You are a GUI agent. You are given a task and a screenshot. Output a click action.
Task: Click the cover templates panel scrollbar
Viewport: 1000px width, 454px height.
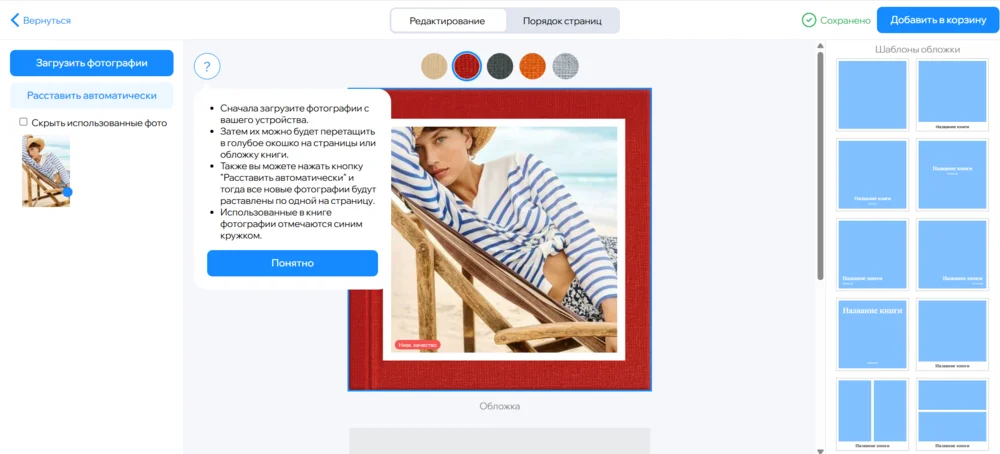[x=821, y=165]
